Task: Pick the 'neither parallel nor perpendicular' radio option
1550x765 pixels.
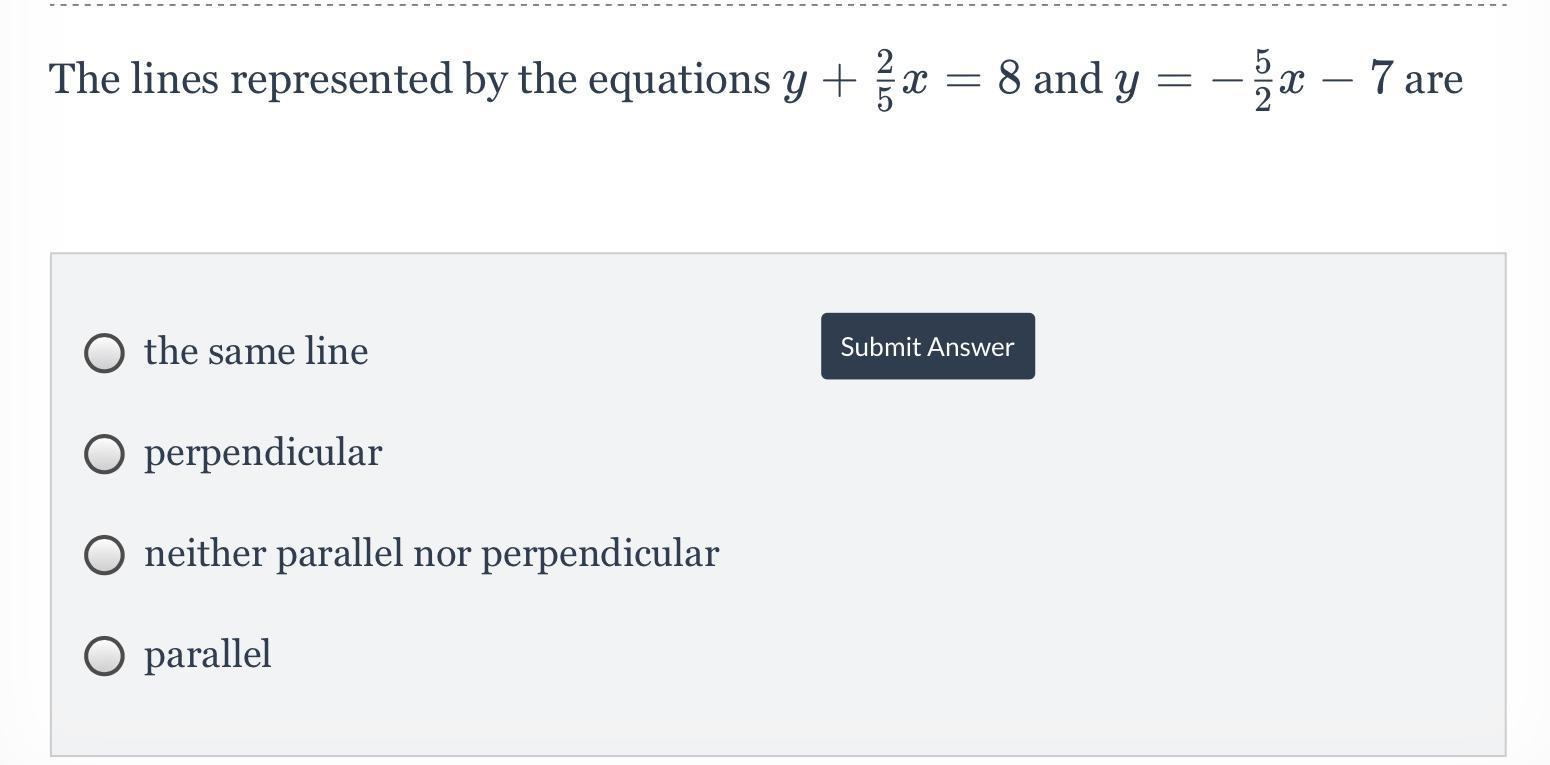Action: click(x=104, y=554)
